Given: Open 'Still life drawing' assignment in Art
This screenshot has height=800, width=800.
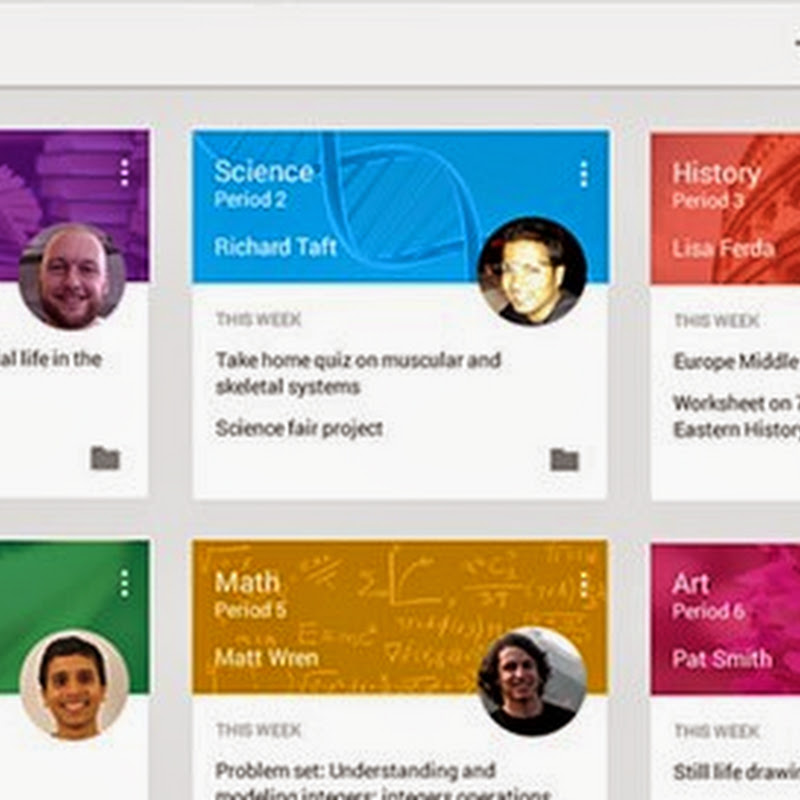Looking at the screenshot, I should [736, 771].
